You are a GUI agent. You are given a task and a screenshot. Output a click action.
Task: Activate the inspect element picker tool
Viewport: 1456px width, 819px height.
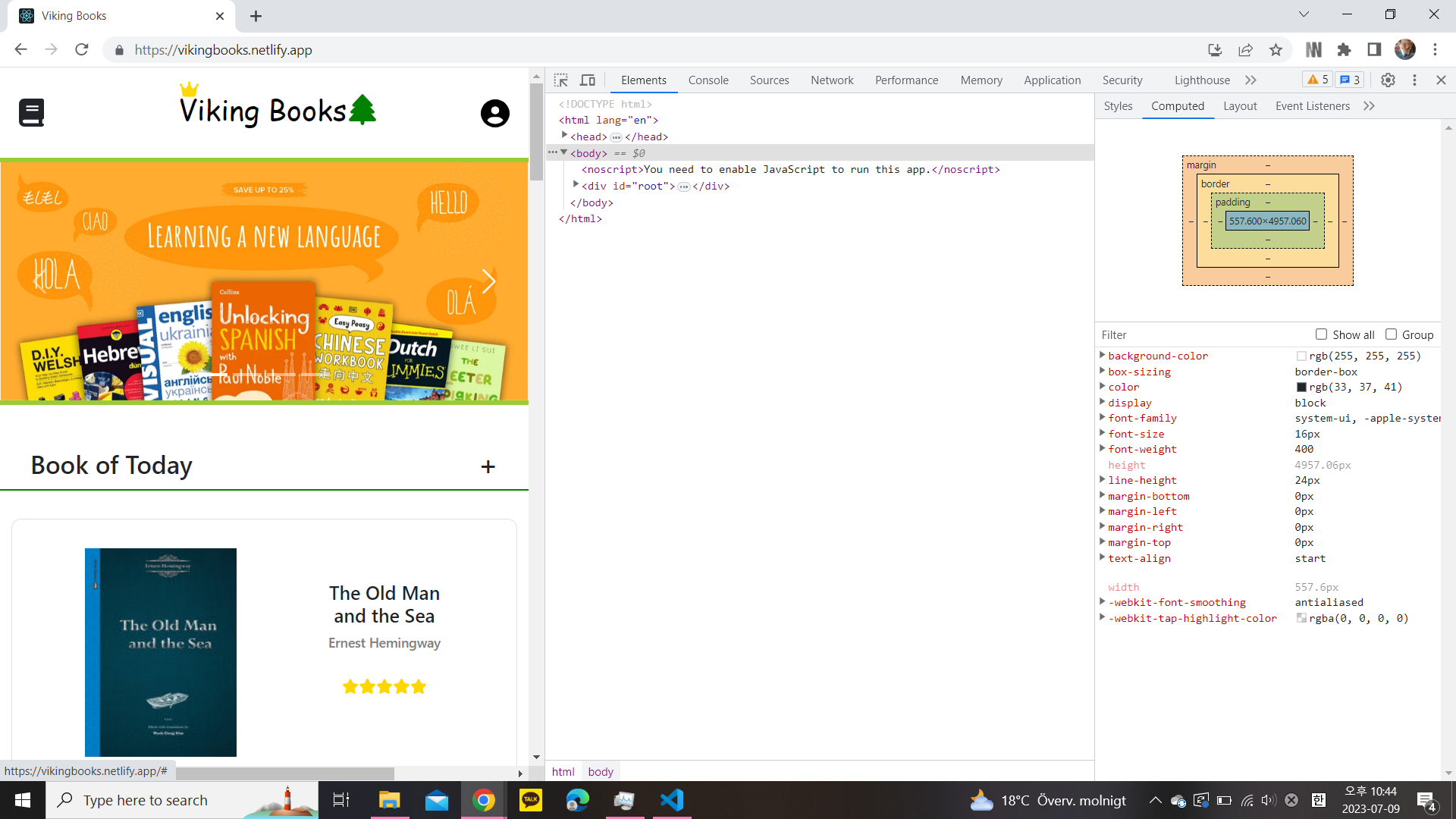tap(561, 80)
